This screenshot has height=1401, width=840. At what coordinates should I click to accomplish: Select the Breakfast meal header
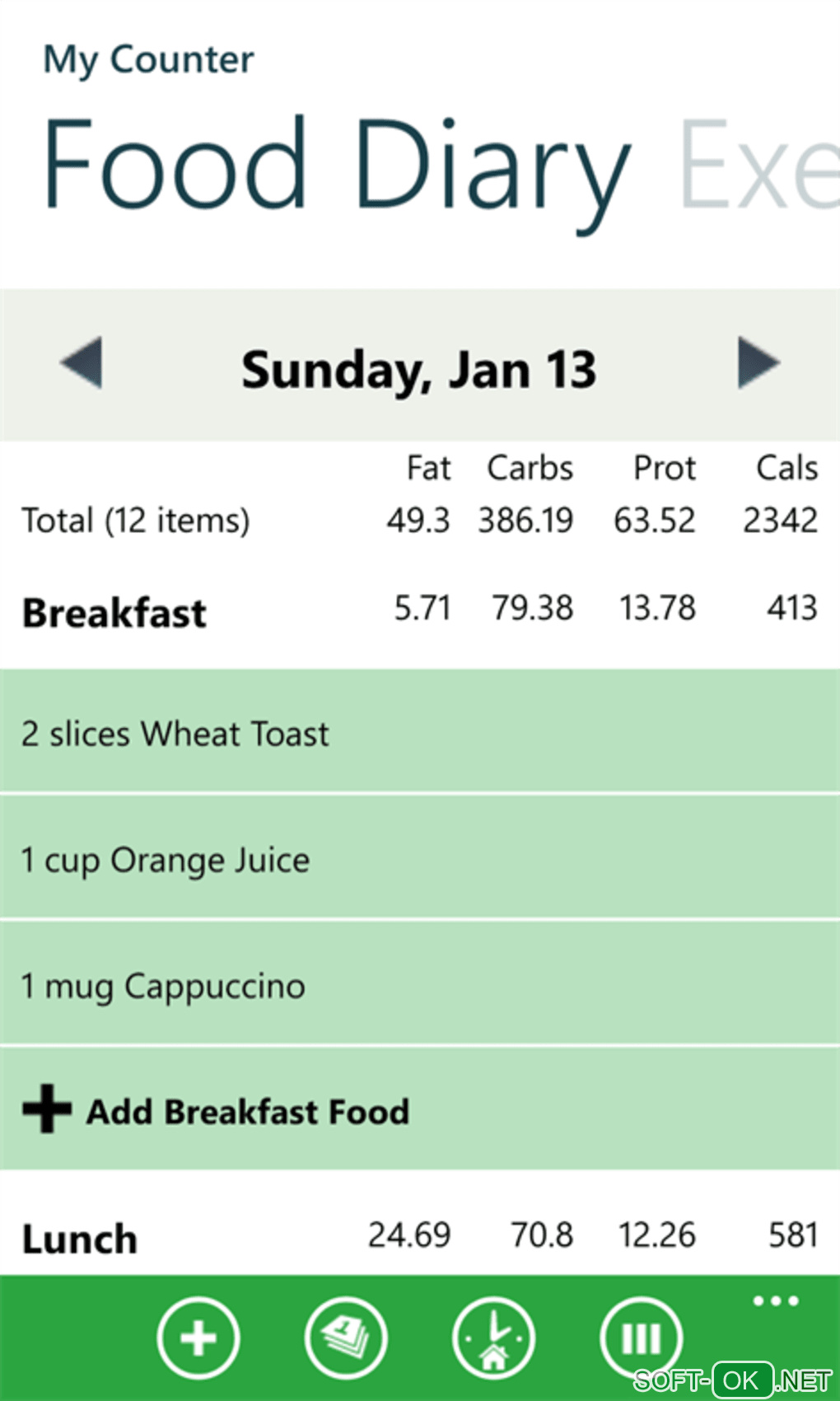pyautogui.click(x=114, y=613)
